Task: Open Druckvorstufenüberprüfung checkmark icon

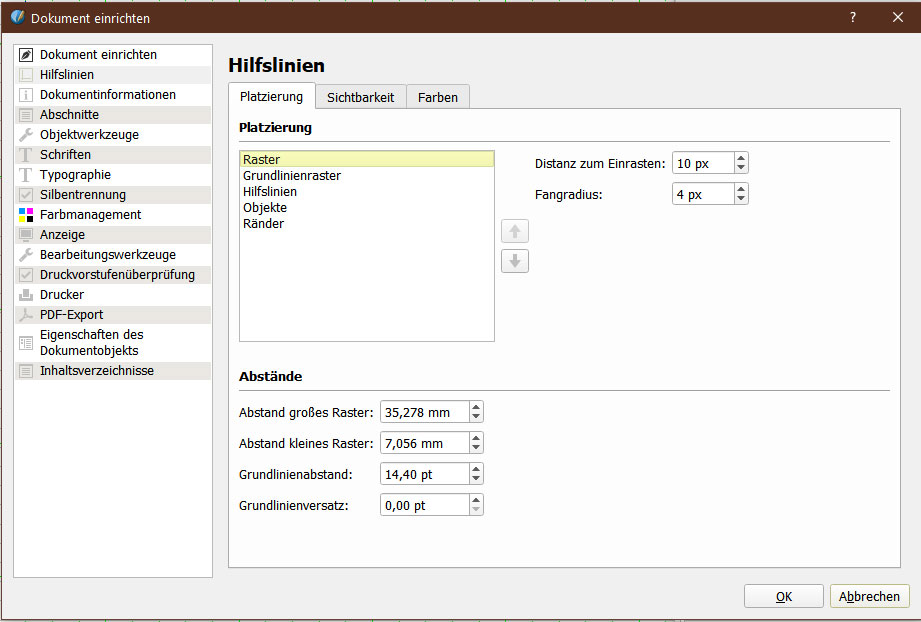Action: [26, 275]
